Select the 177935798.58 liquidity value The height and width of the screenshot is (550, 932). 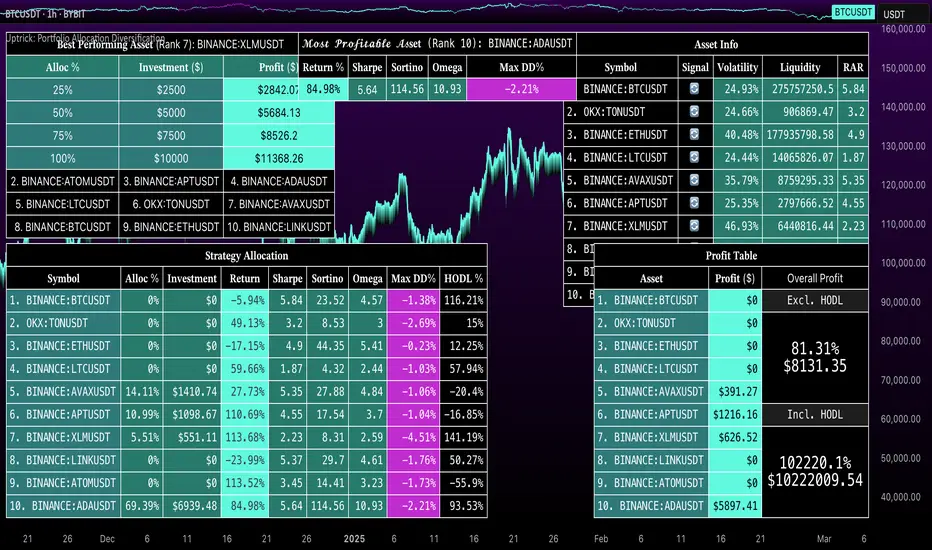point(800,135)
